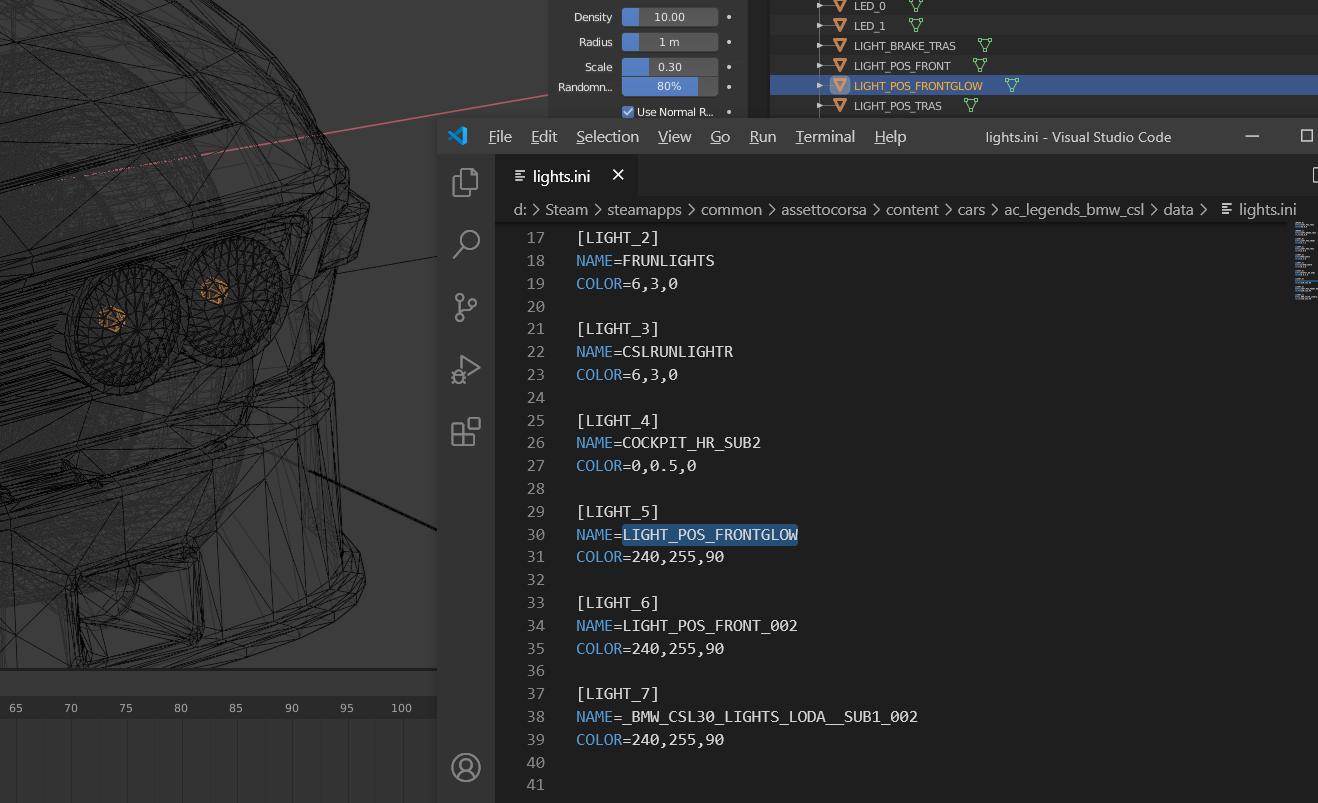Open the Source Control view
This screenshot has height=803, width=1318.
465,307
